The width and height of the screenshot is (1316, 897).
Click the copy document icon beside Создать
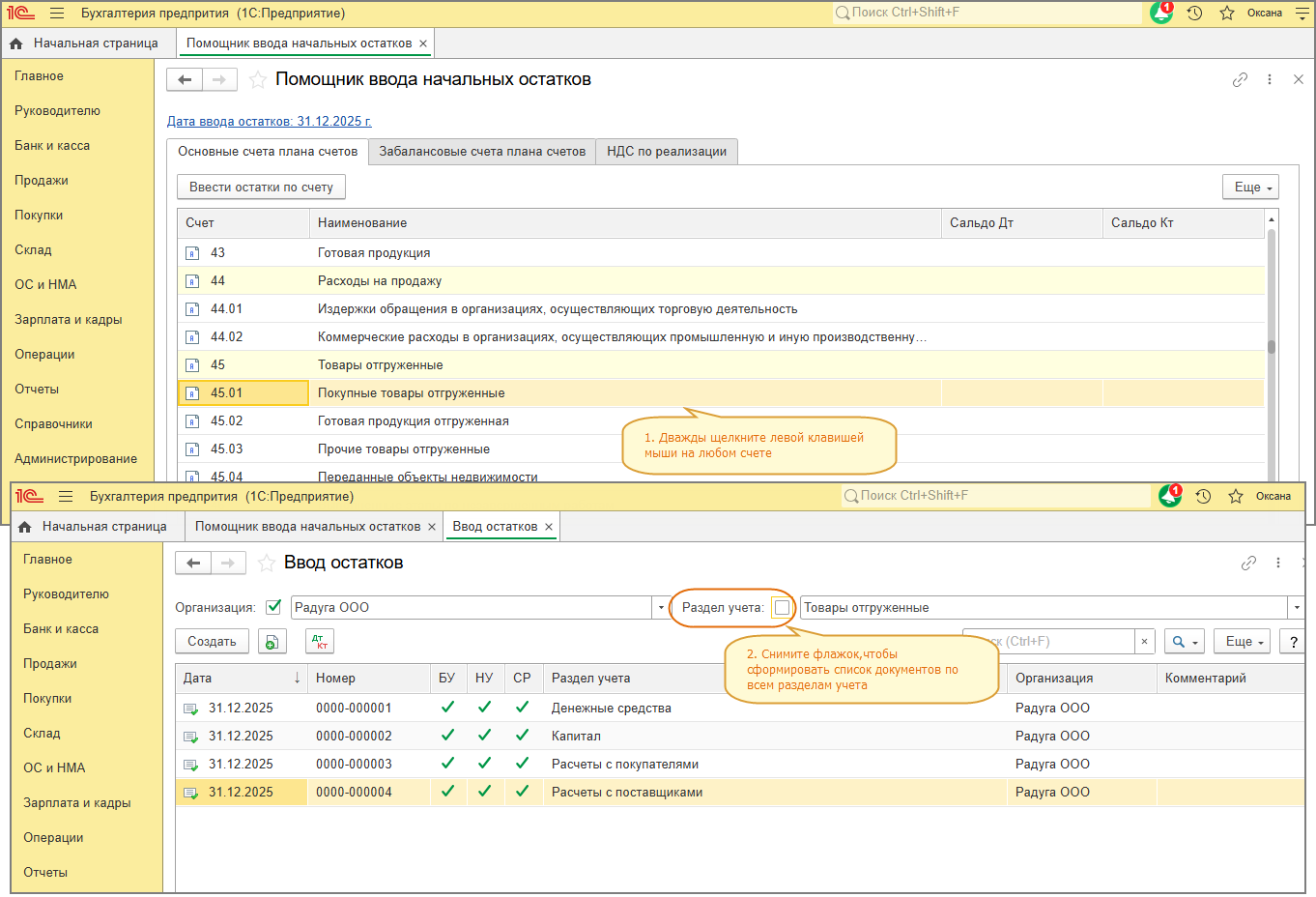[x=272, y=642]
